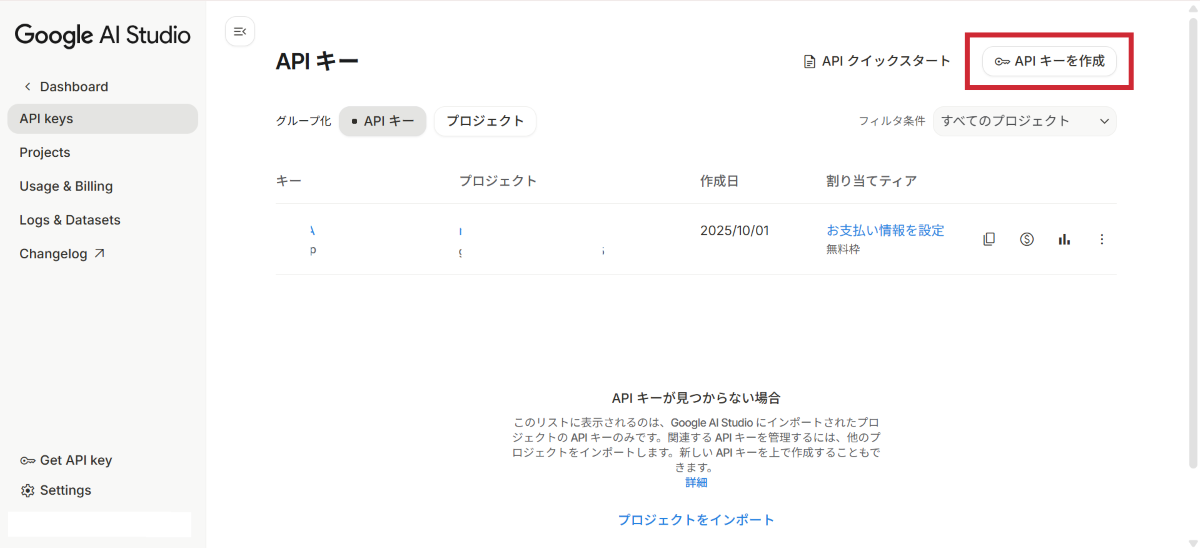Click the gear icon for Settings
This screenshot has width=1200, height=548.
(28, 491)
